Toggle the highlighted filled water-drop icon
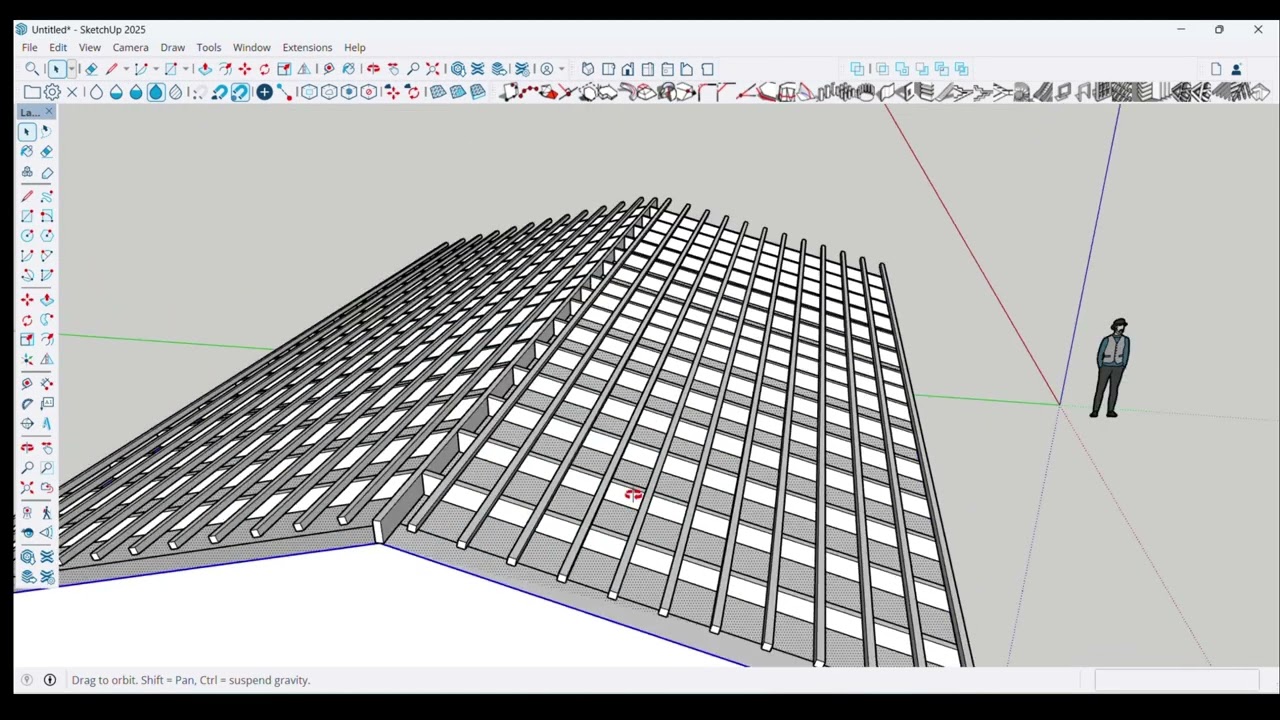 [x=156, y=92]
